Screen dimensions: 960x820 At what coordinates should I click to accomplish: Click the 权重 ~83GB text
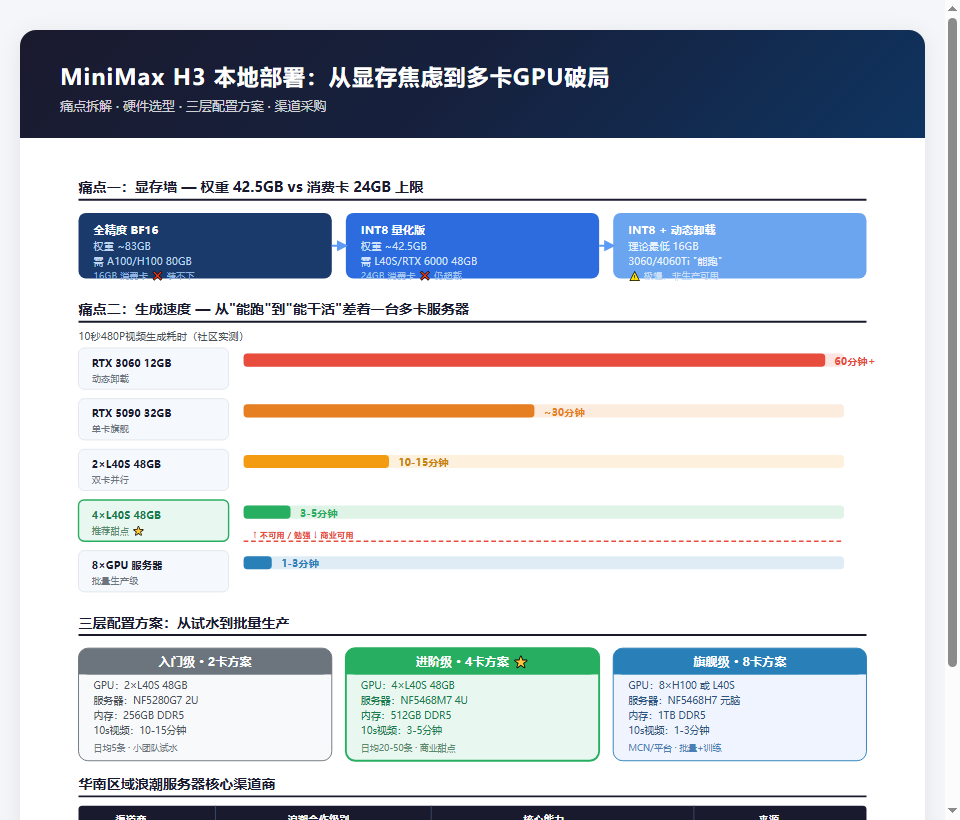tap(122, 246)
